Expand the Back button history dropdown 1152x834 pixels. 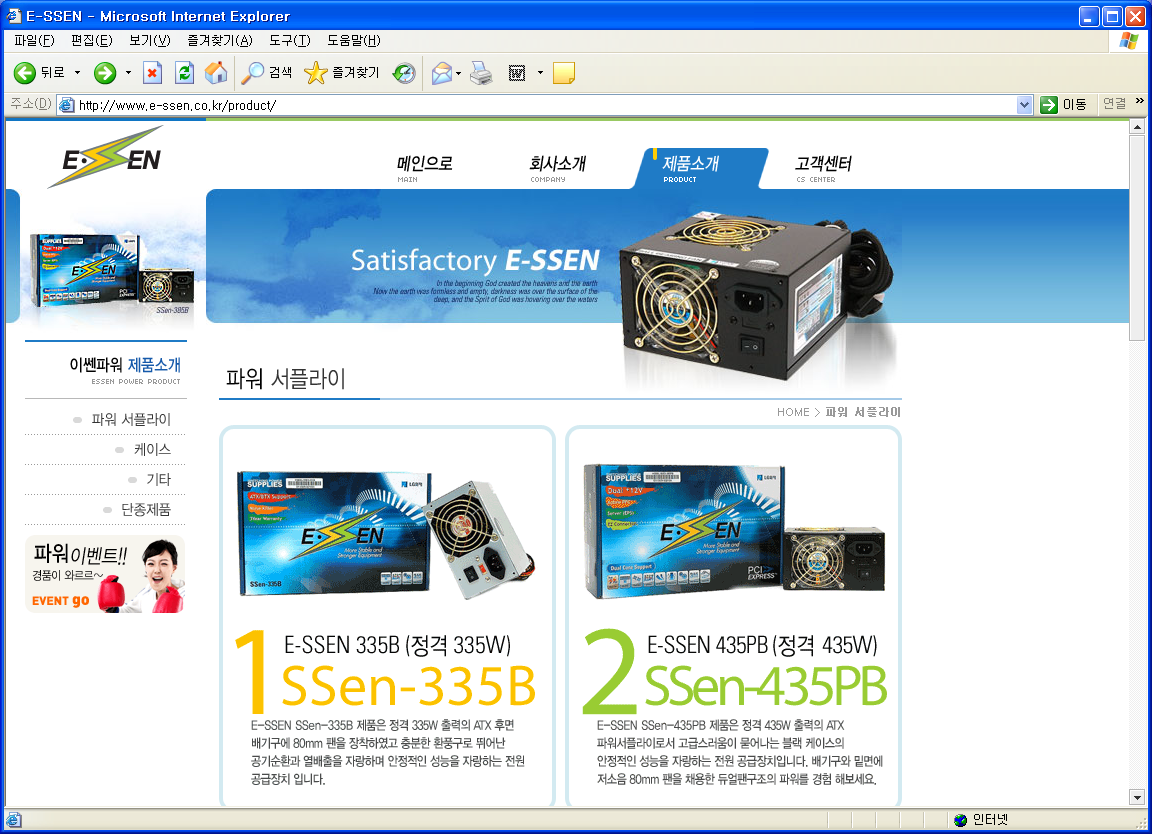[x=77, y=73]
